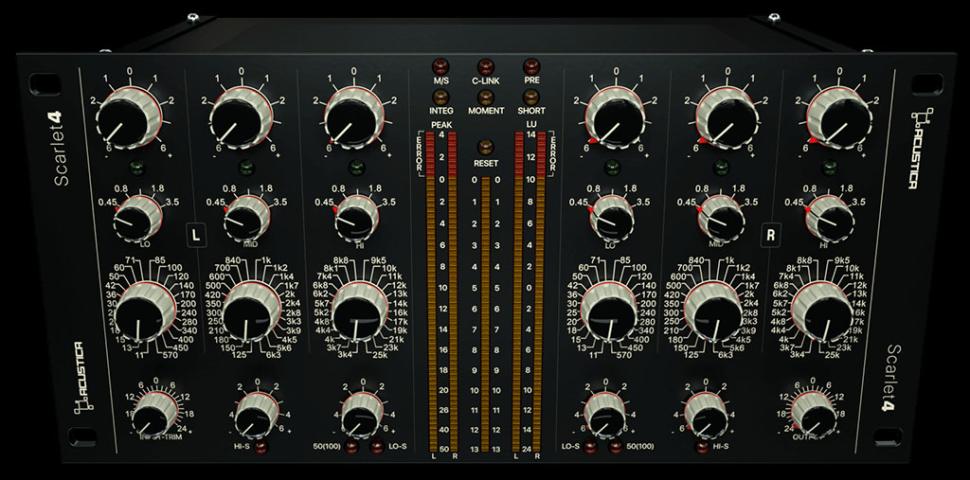Enable the C-LINK button
The height and width of the screenshot is (480, 970).
coord(486,66)
